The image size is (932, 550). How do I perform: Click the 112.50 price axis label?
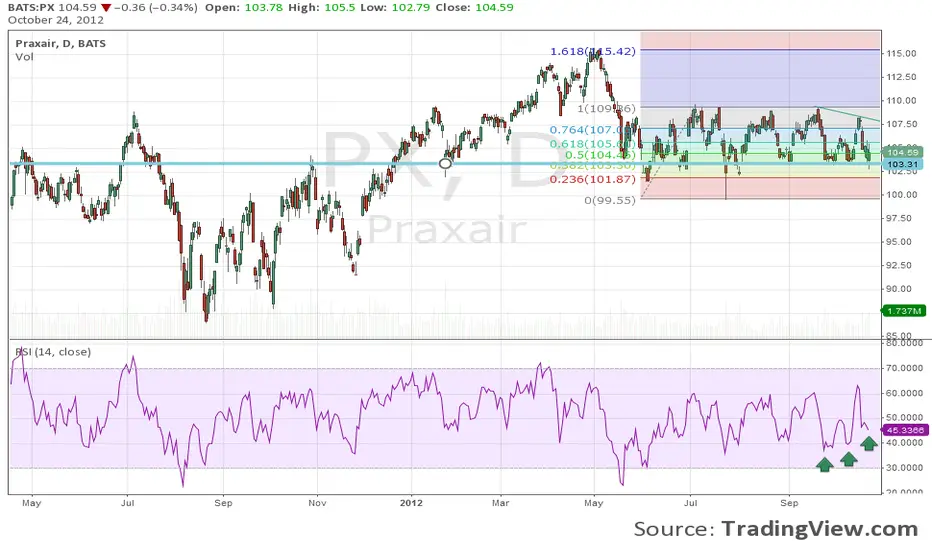(901, 77)
